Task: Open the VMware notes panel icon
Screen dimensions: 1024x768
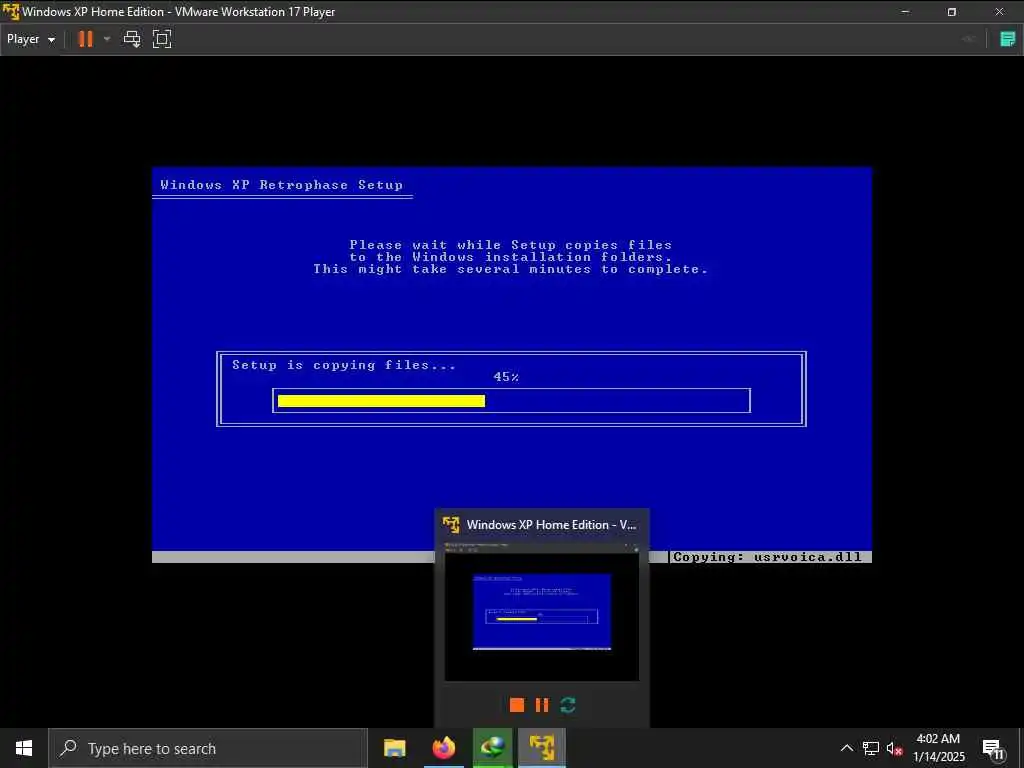Action: click(1008, 39)
